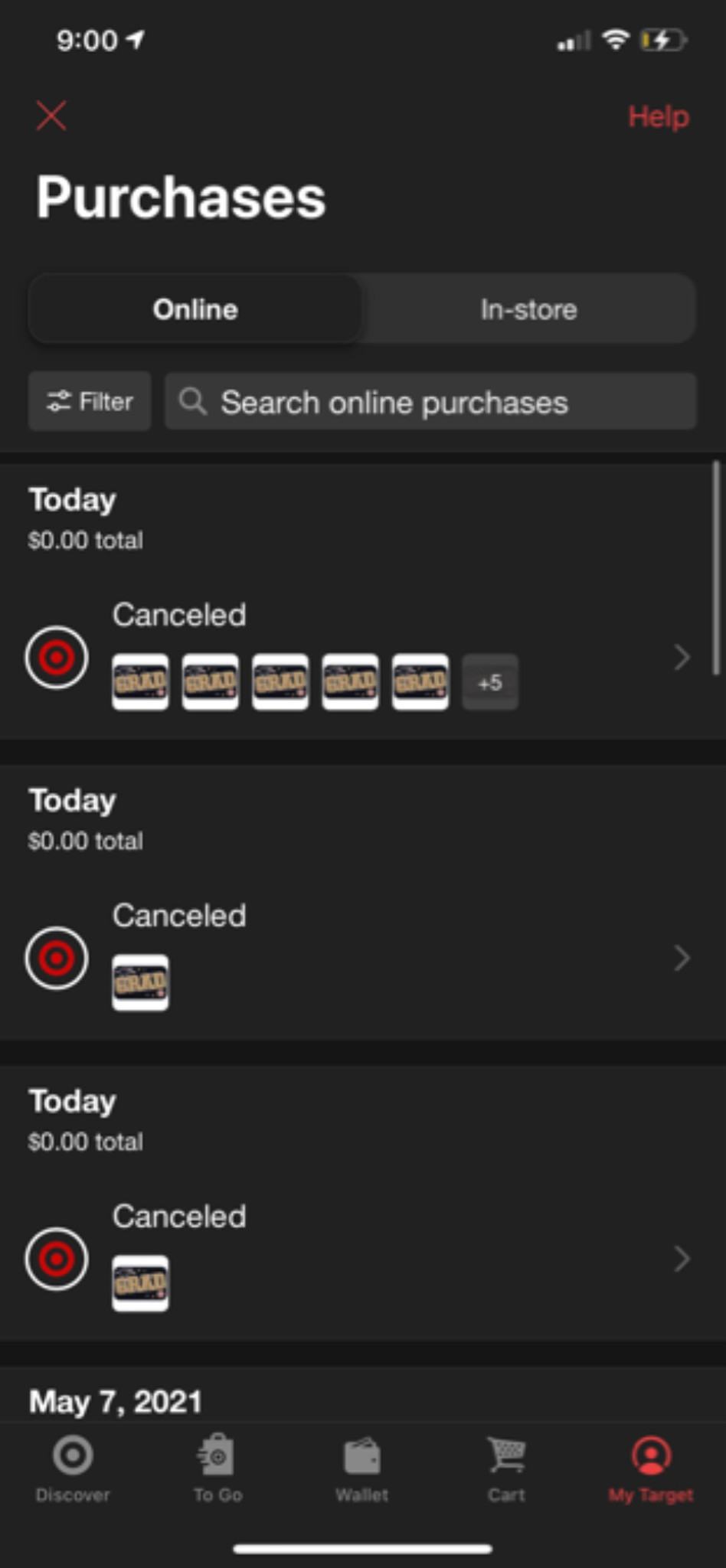Expand first canceled order with chevron
726x1568 pixels.
(x=682, y=657)
